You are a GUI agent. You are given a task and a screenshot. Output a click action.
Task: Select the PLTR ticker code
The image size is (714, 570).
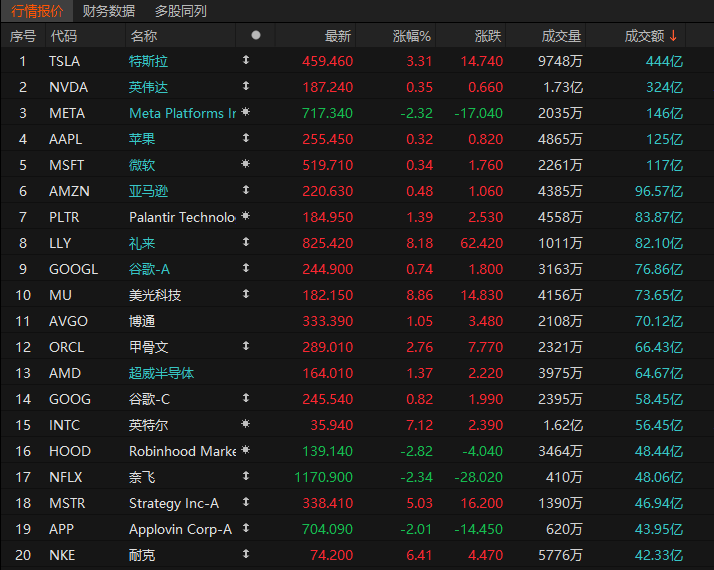tap(64, 217)
